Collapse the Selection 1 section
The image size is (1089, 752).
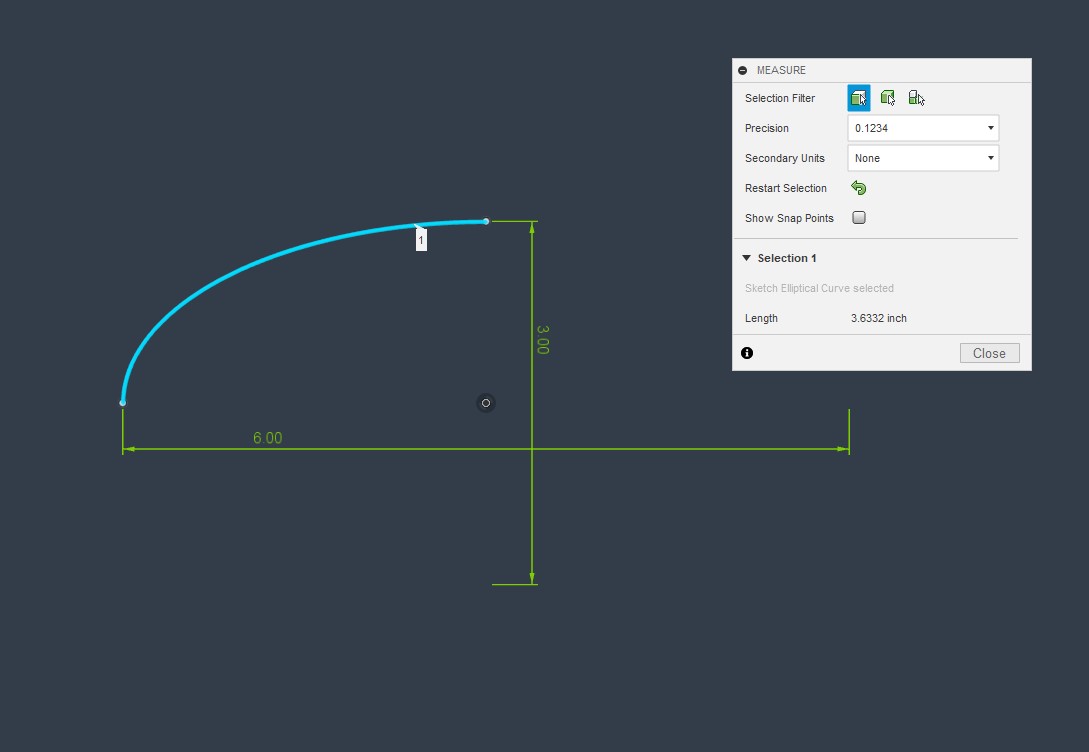[x=746, y=257]
